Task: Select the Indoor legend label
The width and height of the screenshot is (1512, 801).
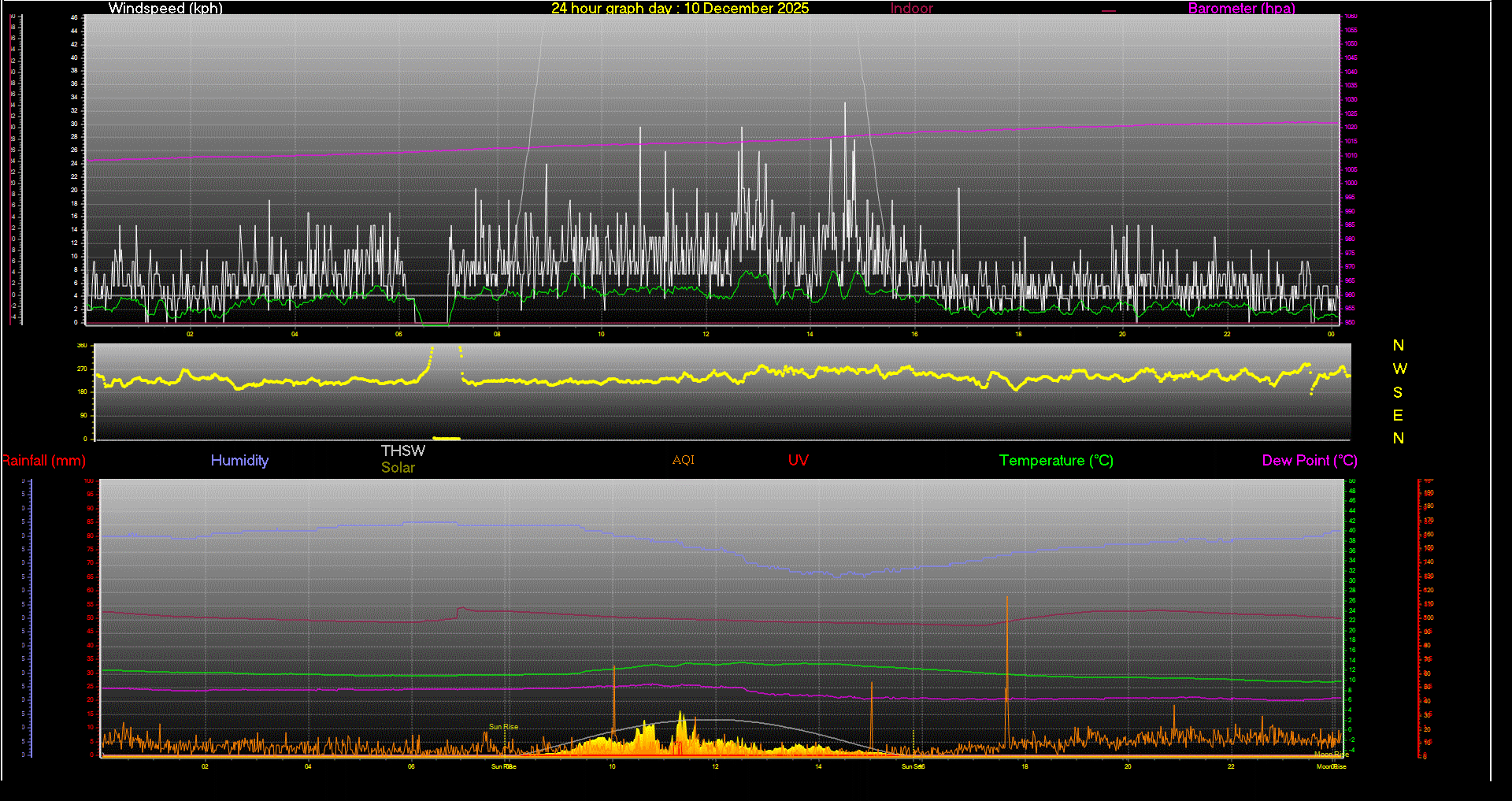Action: 911,9
